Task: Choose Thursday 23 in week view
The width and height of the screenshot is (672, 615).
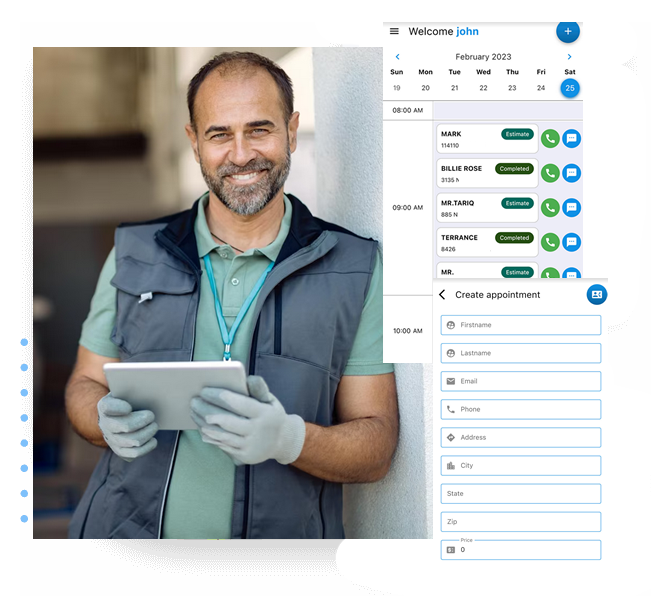Action: point(512,88)
